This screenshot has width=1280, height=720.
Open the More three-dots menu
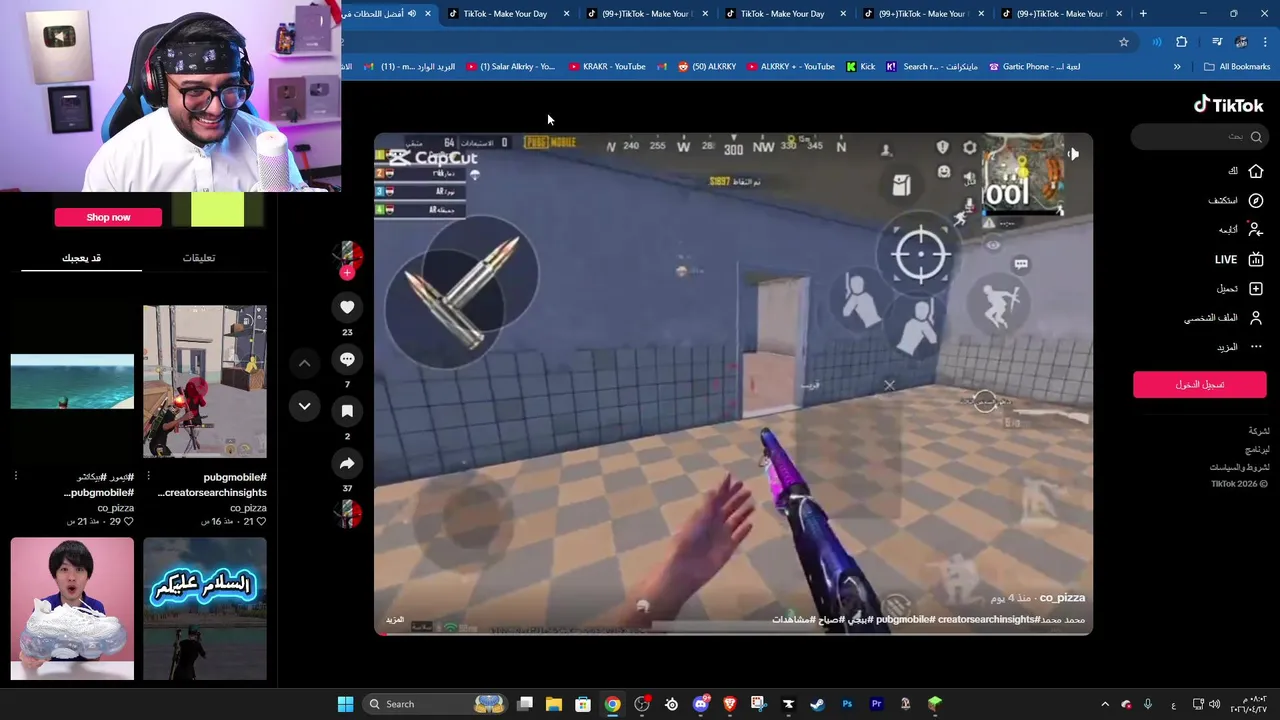[x=1256, y=347]
